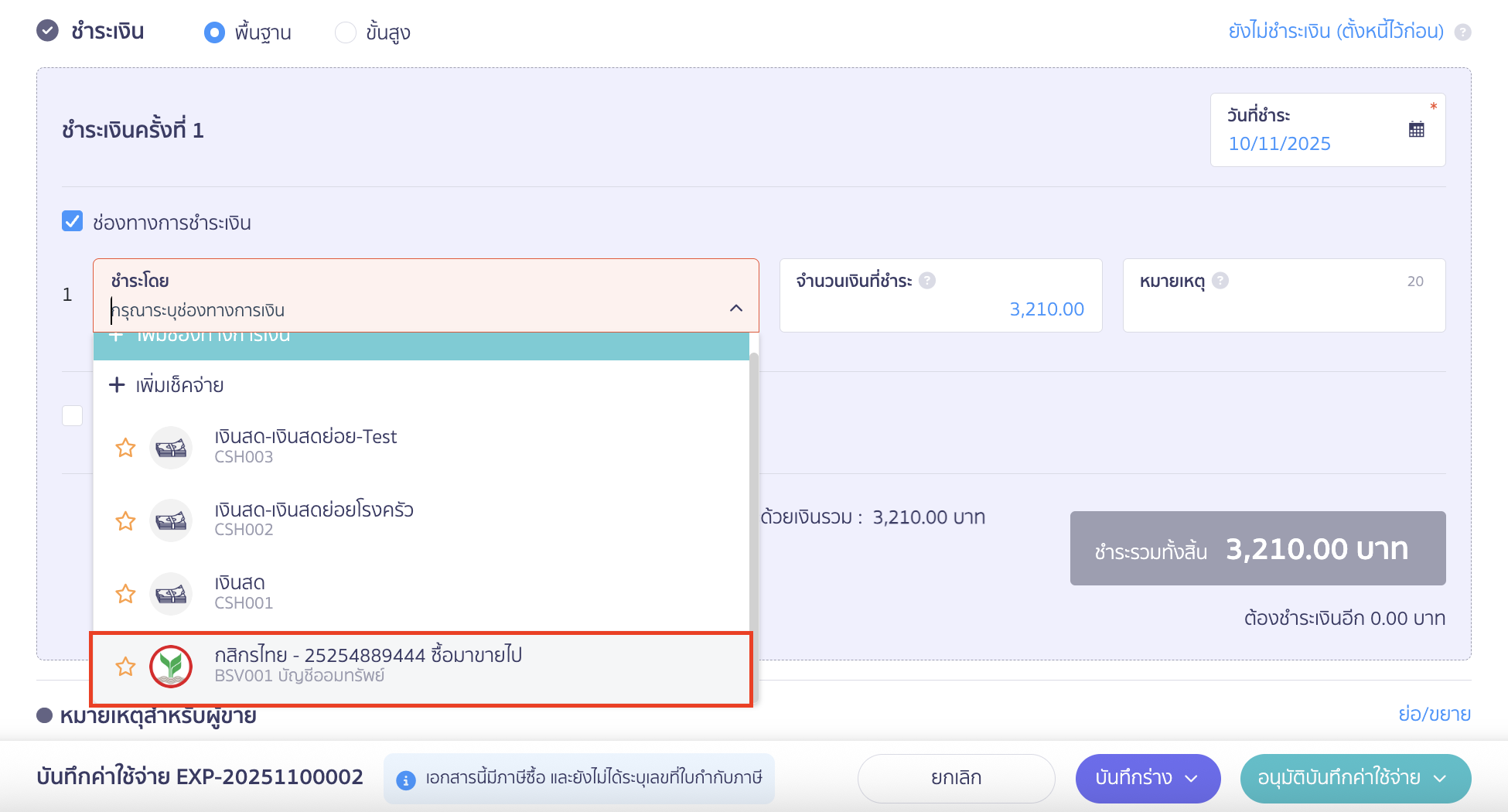Star the กสิกรไทย bank account as favorite
This screenshot has width=1508, height=812.
pyautogui.click(x=125, y=666)
